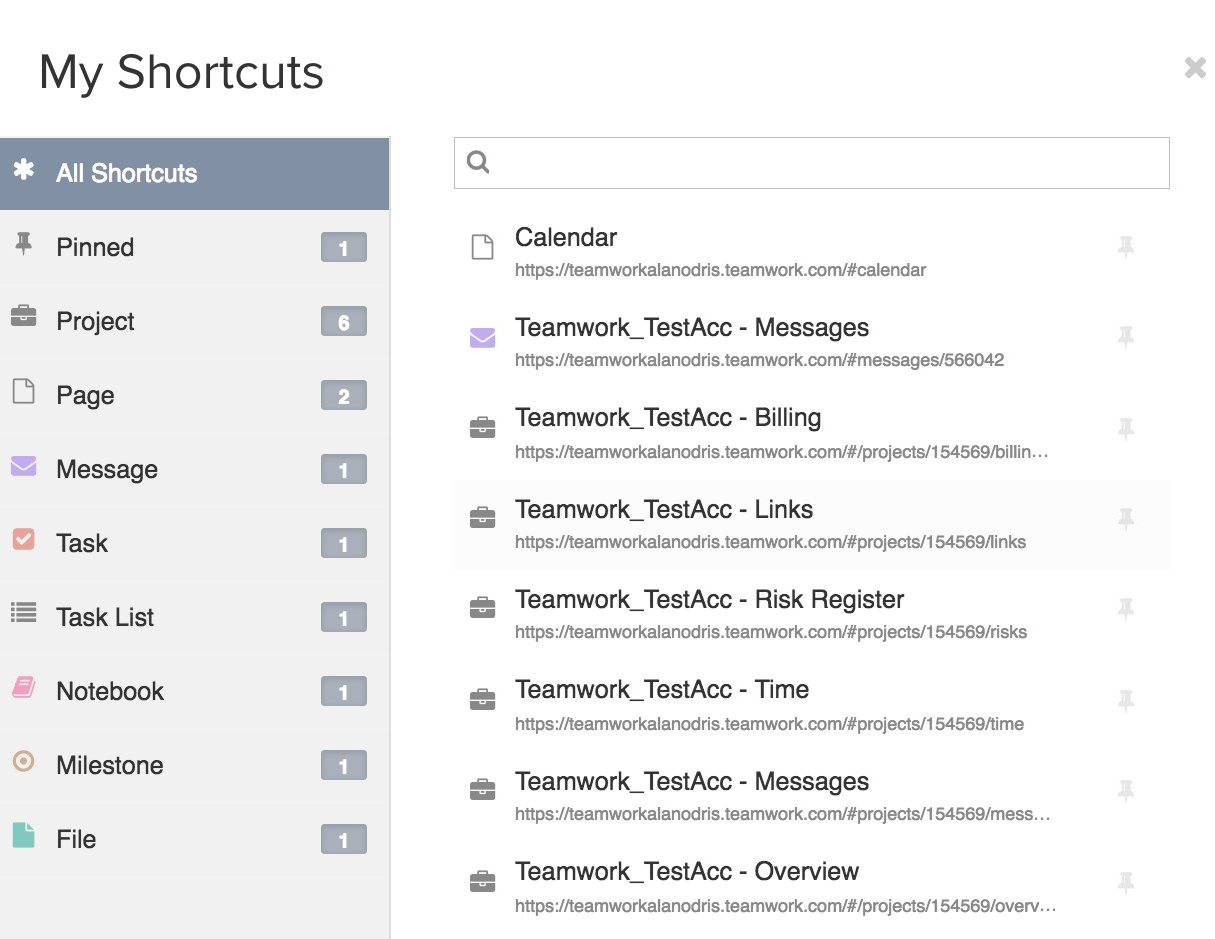Image resolution: width=1215 pixels, height=939 pixels.
Task: Open Teamwork_TestAcc - Time shortcut
Action: 662,689
